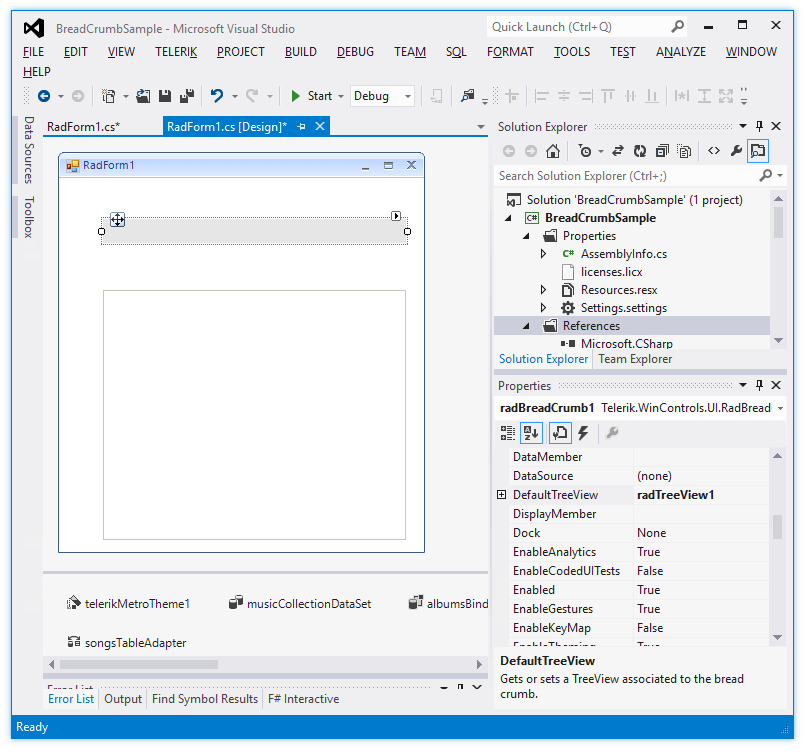Expand the DefaultTreeView property
Viewport: 808px width, 753px height.
coord(500,494)
